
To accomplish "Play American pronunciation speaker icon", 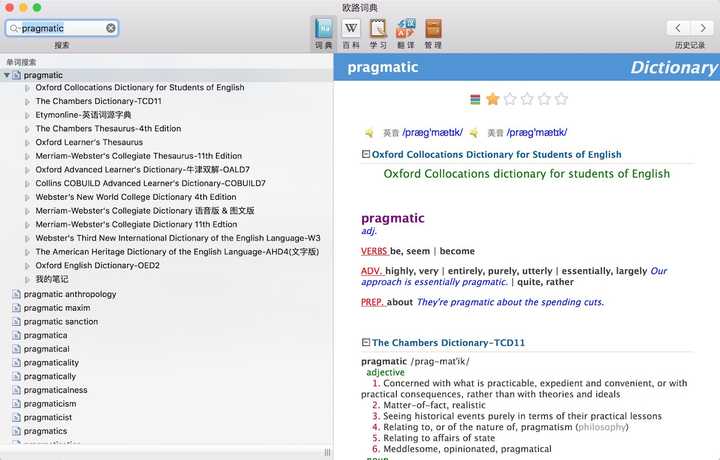I will [x=473, y=133].
